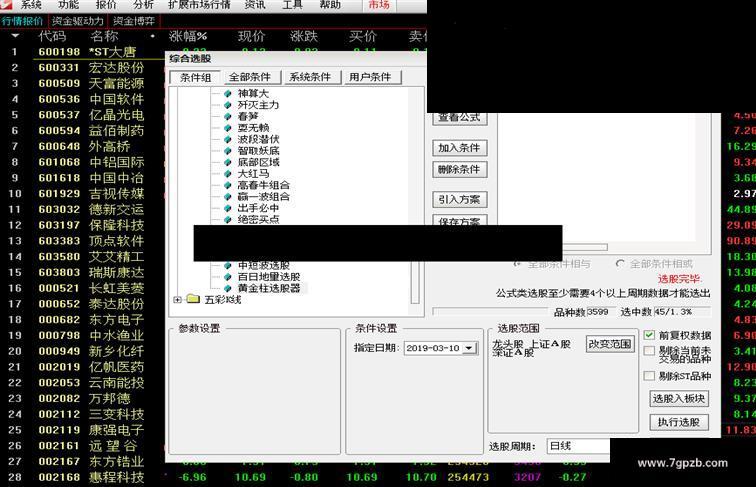Click the 加入条件 button
Screen dimensions: 756x487
(459, 148)
